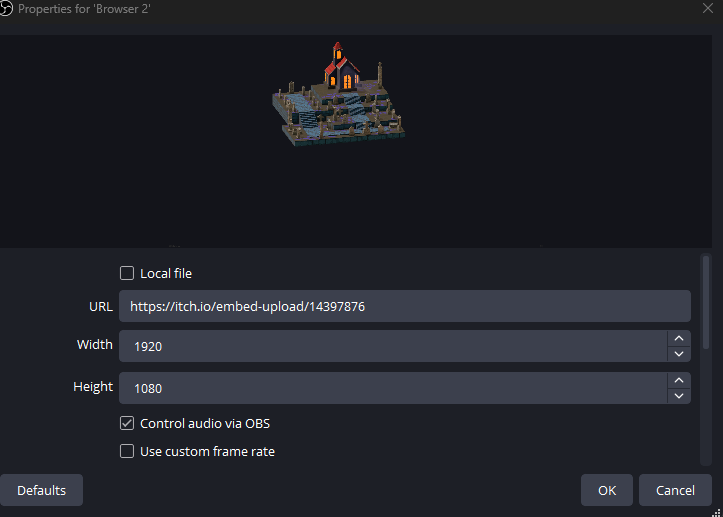Focus the Height value field
The width and height of the screenshot is (723, 517).
pyautogui.click(x=393, y=388)
